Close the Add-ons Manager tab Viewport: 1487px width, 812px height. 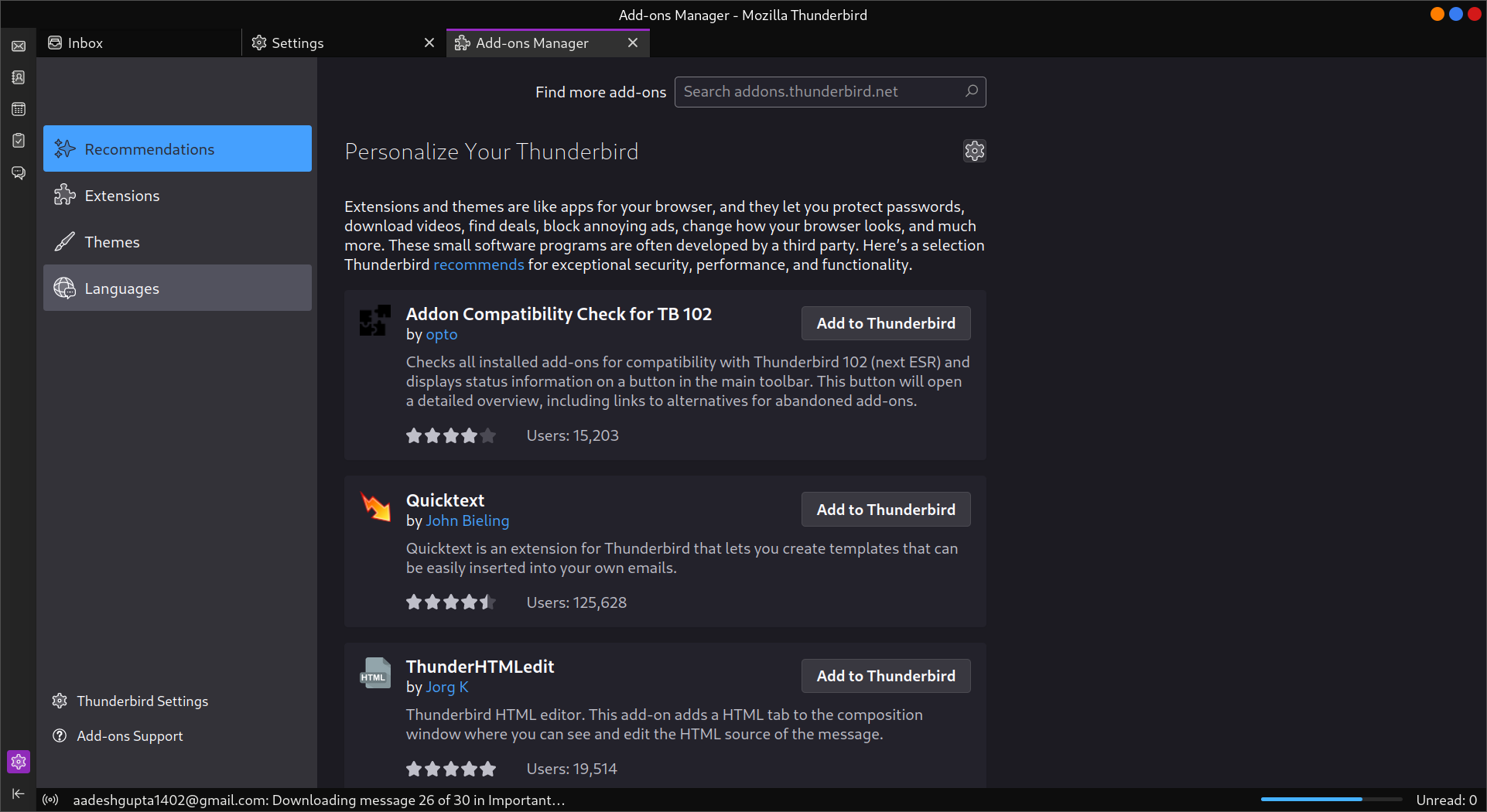[633, 43]
